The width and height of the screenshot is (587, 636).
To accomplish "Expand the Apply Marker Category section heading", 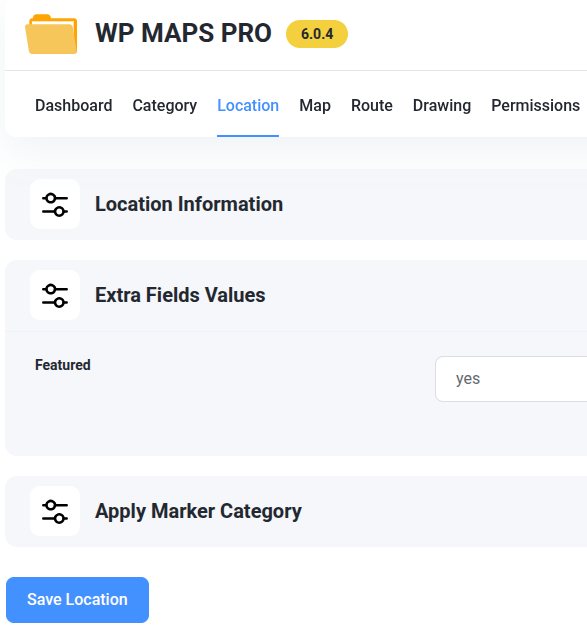I will tap(198, 511).
